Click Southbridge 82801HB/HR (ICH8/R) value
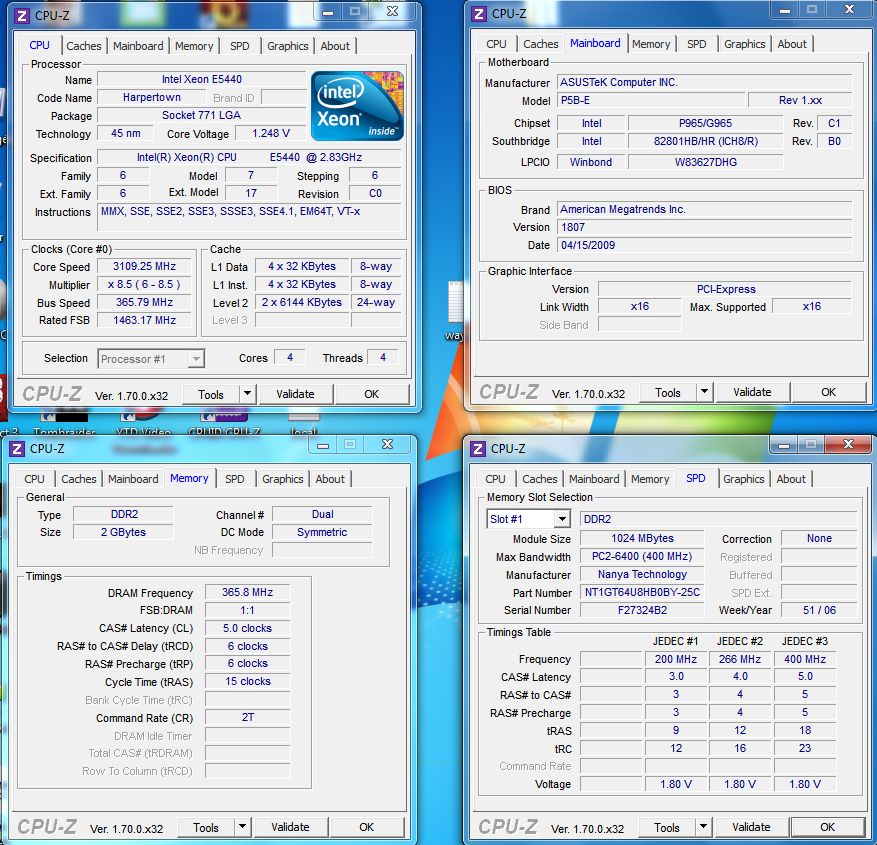877x845 pixels. click(706, 141)
